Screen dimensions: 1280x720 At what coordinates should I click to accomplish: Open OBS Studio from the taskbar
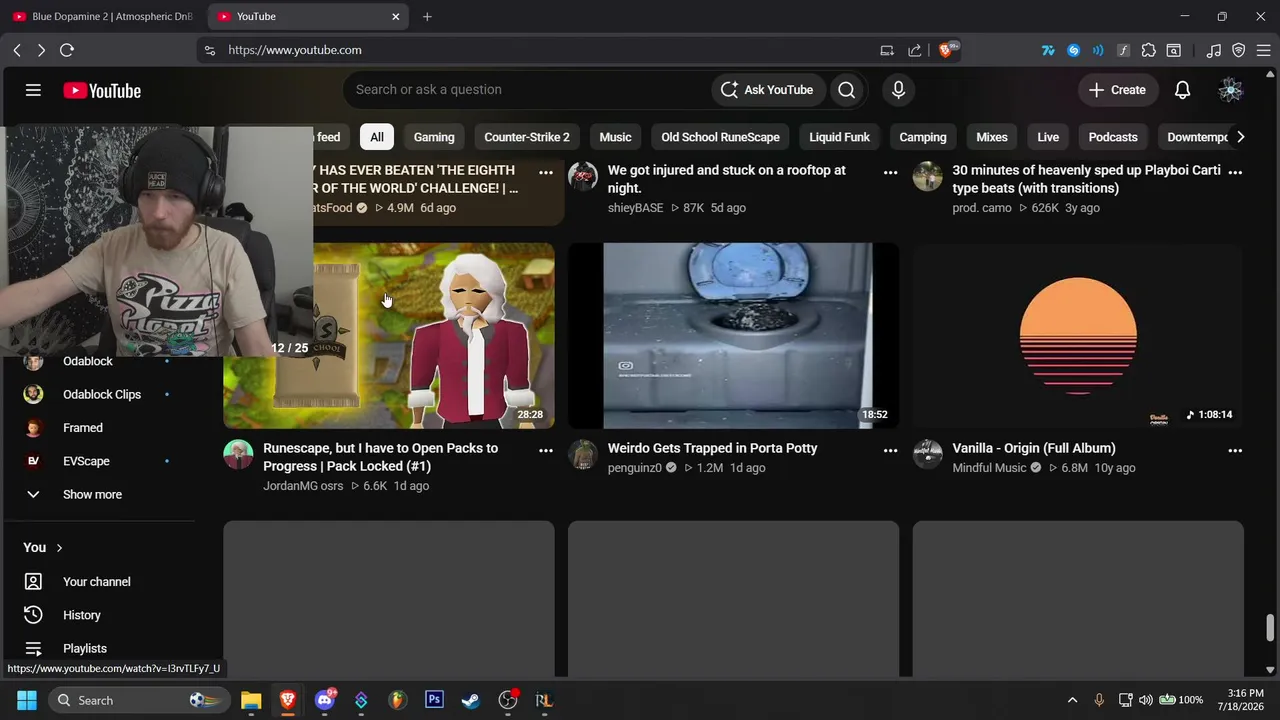coord(508,700)
